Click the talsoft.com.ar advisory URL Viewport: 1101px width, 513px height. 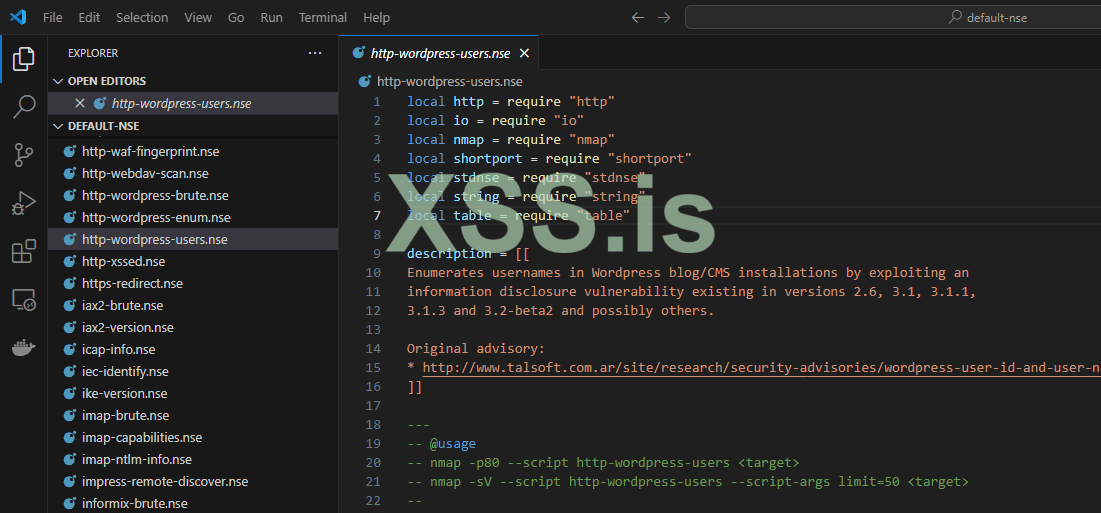click(x=761, y=367)
